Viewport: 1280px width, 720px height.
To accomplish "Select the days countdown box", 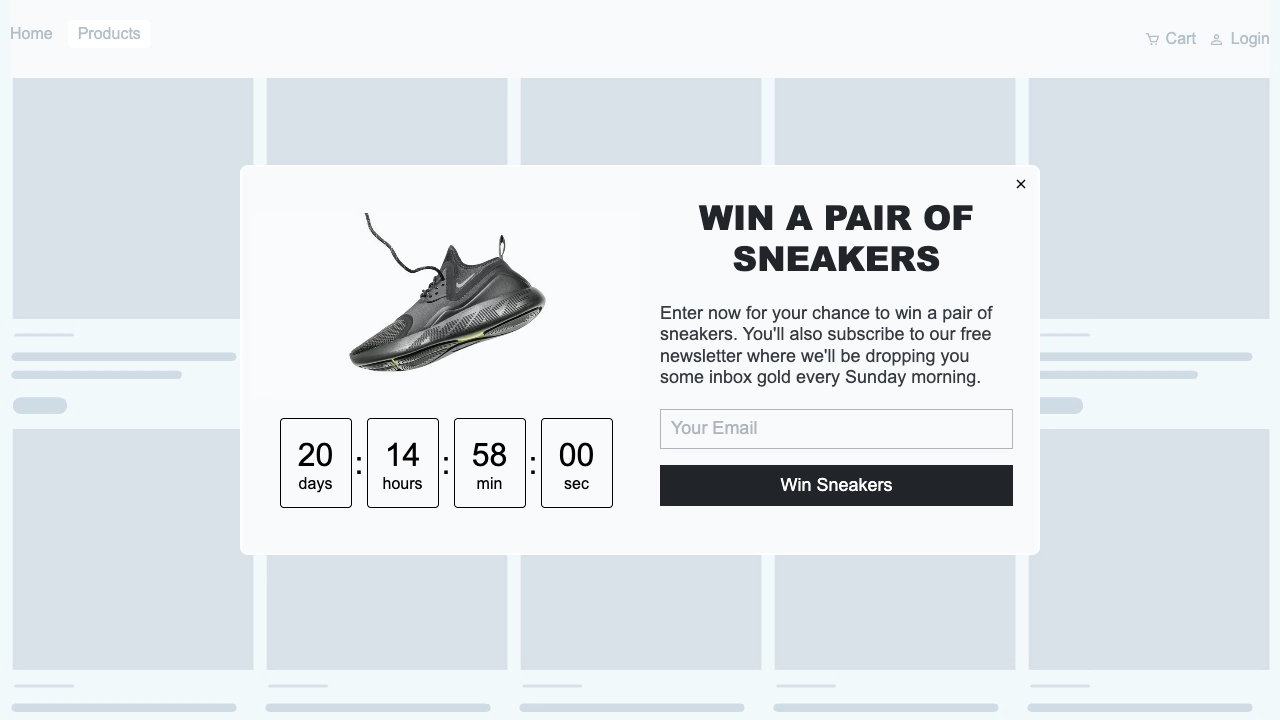I will (316, 463).
